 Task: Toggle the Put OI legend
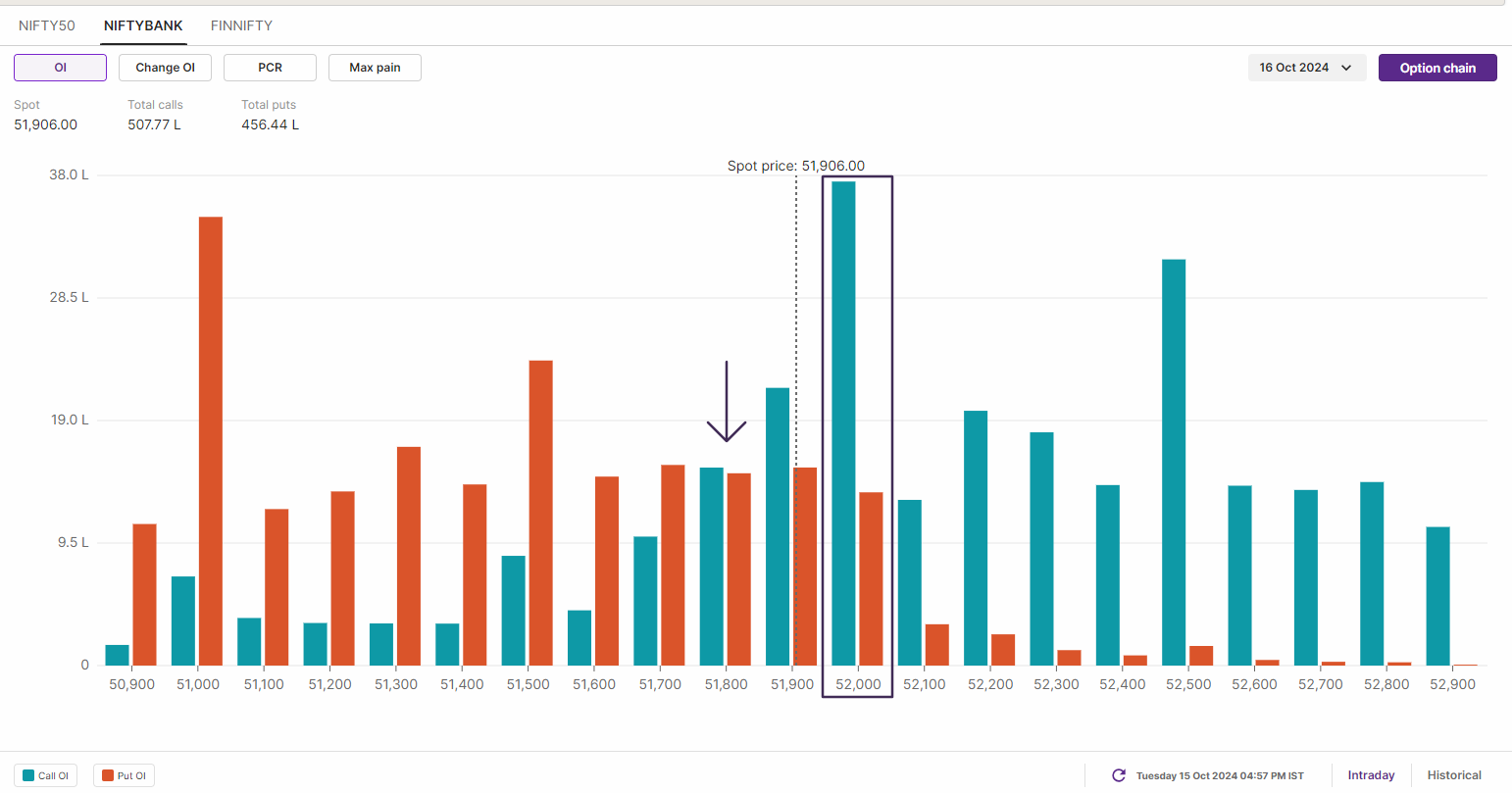coord(124,775)
